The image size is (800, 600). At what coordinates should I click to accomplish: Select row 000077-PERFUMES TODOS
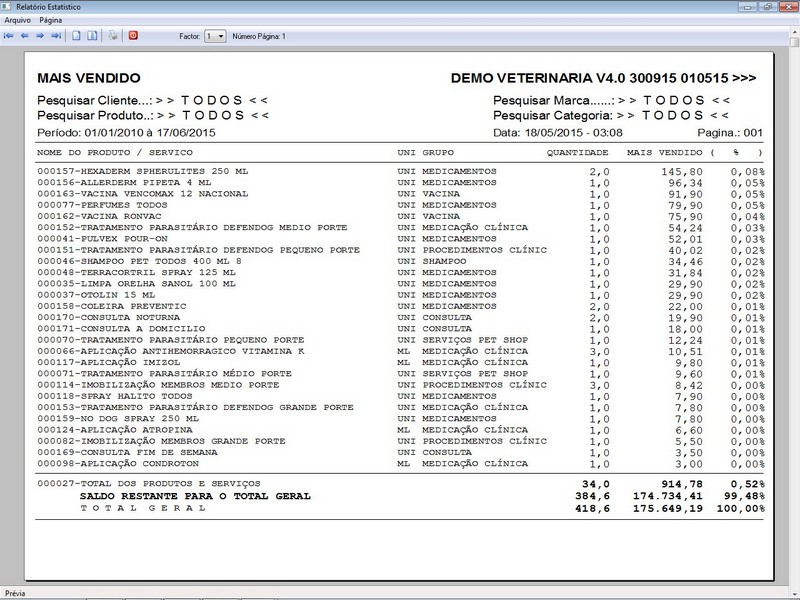pyautogui.click(x=401, y=205)
